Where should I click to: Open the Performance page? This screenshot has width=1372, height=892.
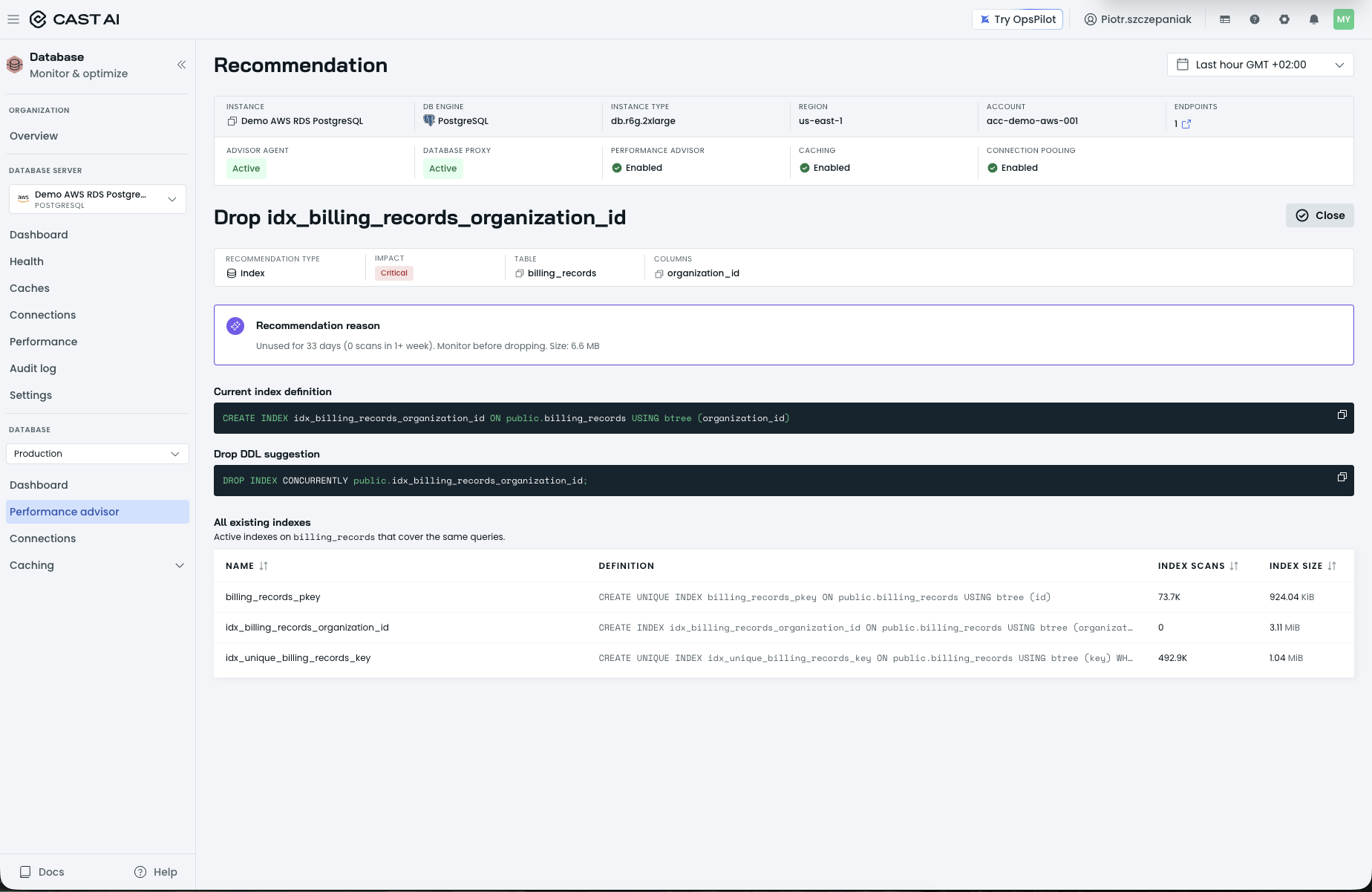43,342
